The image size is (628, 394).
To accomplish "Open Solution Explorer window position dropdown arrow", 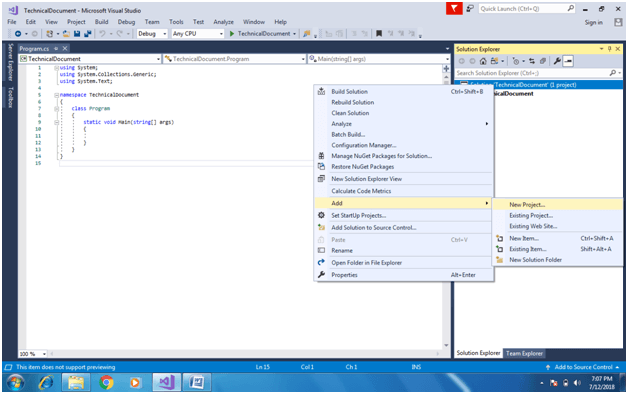I will click(x=602, y=49).
